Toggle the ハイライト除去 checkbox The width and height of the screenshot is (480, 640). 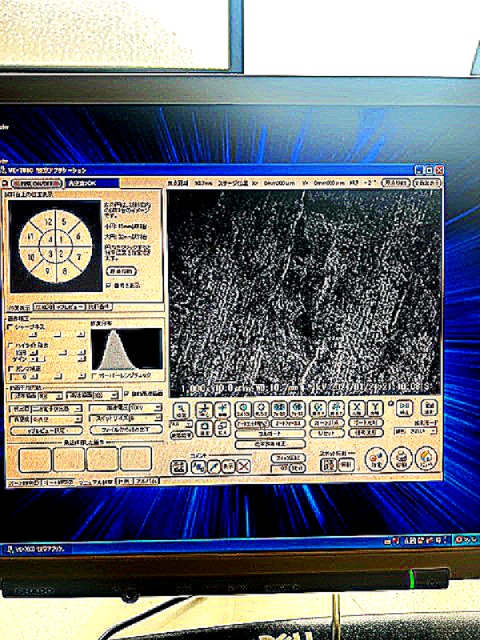pyautogui.click(x=10, y=345)
